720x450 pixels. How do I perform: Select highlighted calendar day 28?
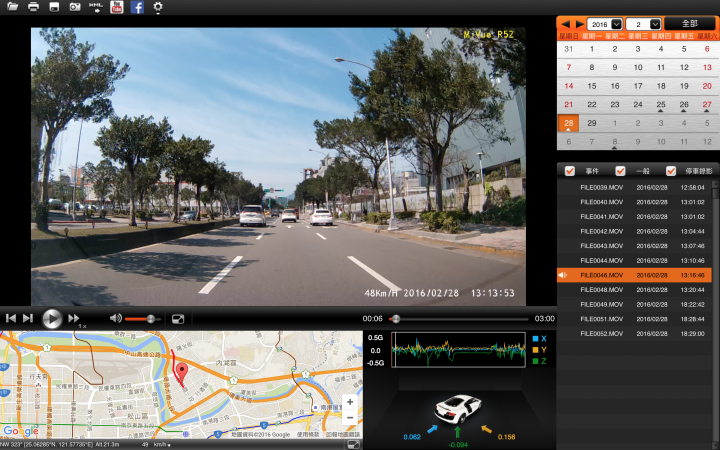(x=568, y=123)
